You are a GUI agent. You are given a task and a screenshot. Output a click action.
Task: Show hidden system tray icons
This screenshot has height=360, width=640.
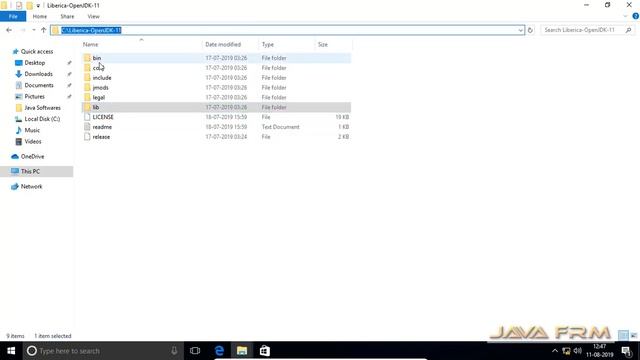coord(554,351)
